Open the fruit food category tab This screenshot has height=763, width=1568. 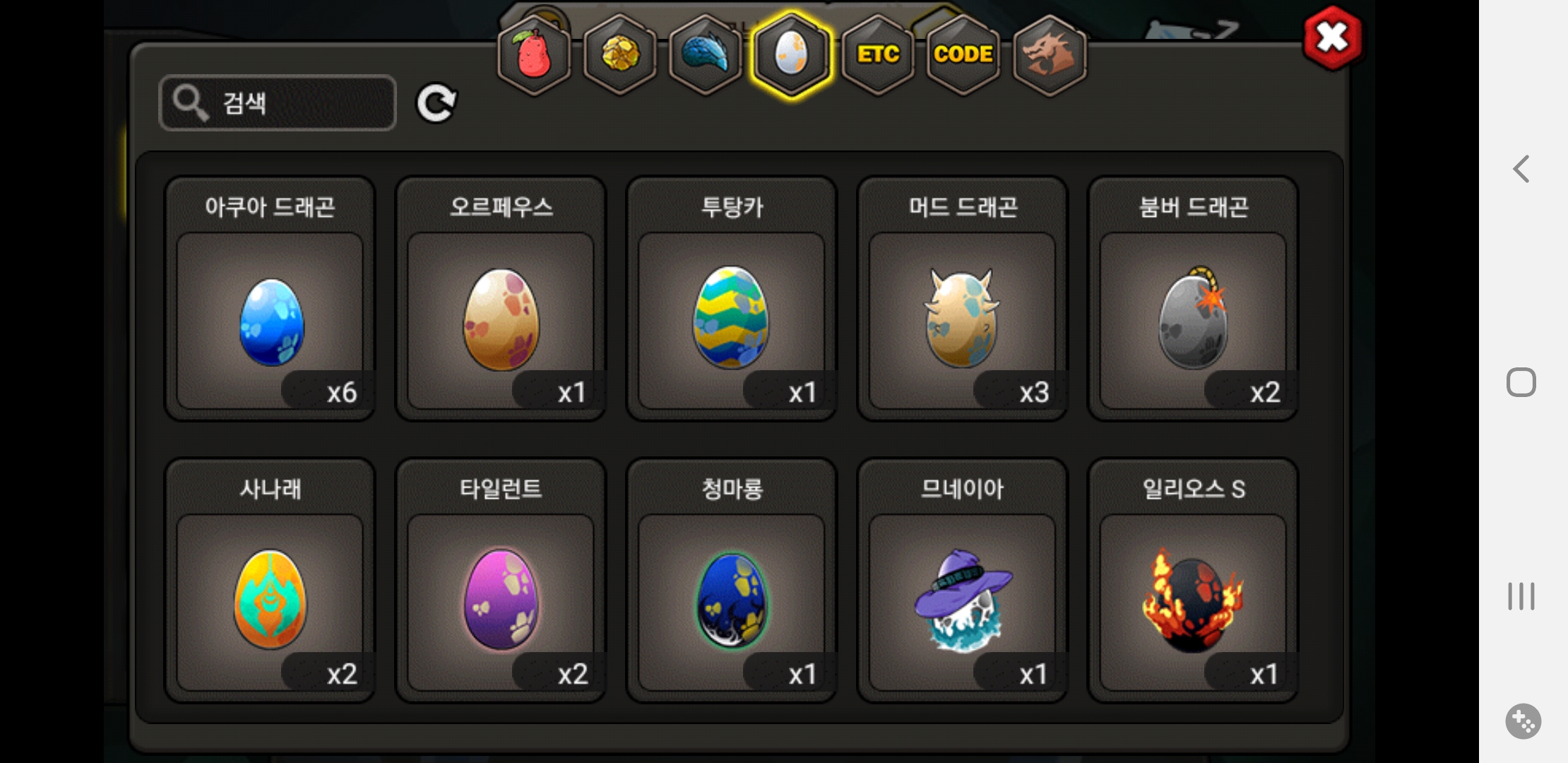point(535,54)
